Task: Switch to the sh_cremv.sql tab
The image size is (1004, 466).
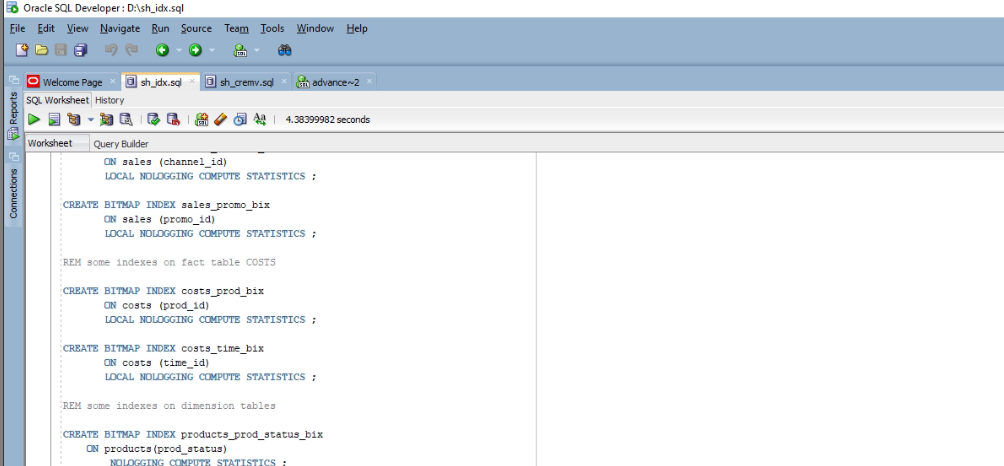Action: pos(247,82)
